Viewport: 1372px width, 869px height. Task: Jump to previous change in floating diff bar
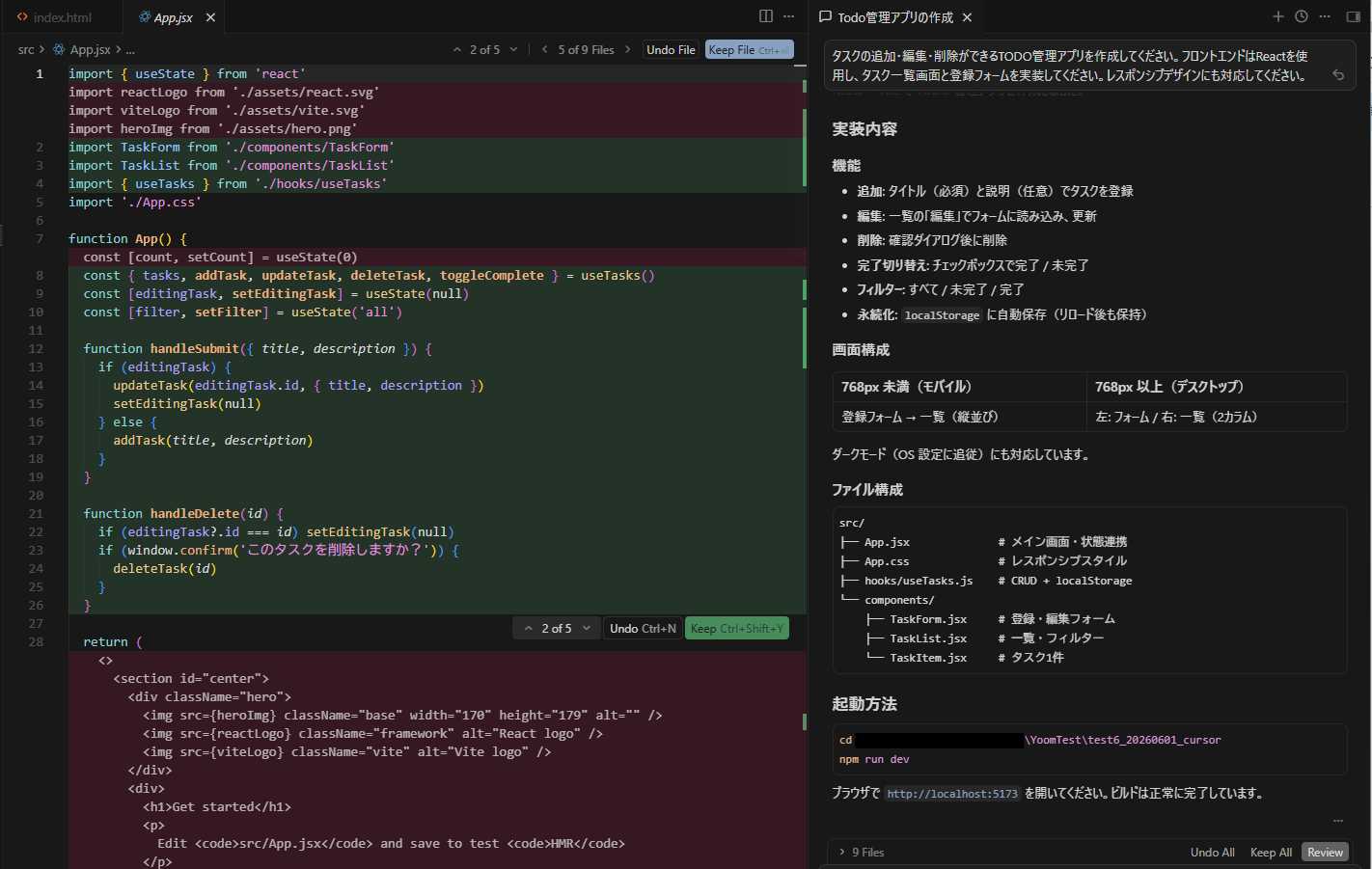(529, 629)
